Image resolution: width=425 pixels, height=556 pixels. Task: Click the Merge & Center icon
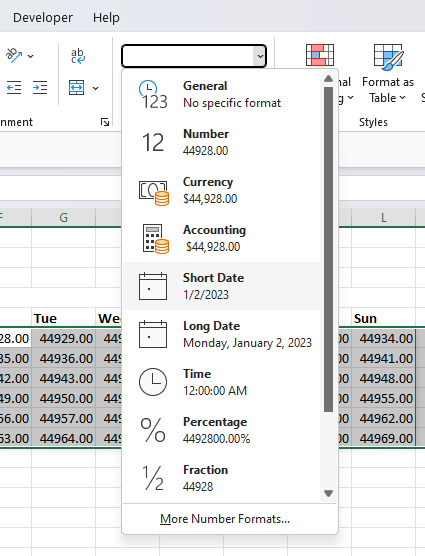[77, 88]
